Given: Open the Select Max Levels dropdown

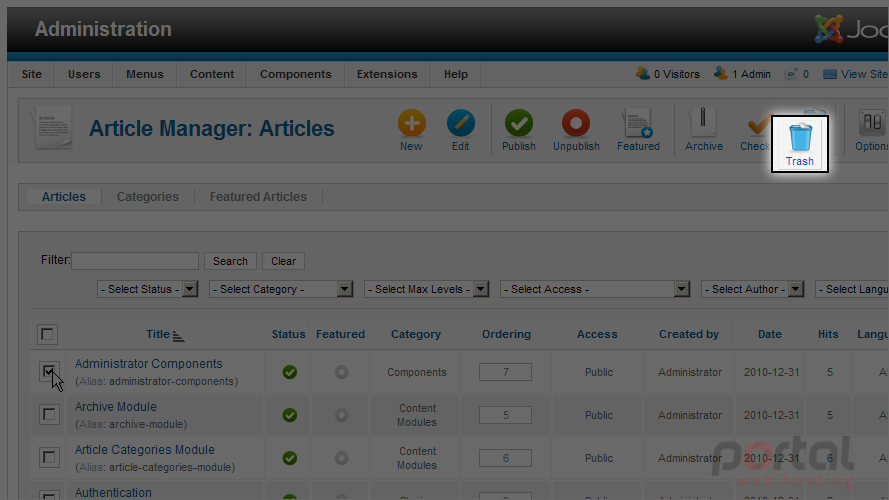Looking at the screenshot, I should [426, 289].
